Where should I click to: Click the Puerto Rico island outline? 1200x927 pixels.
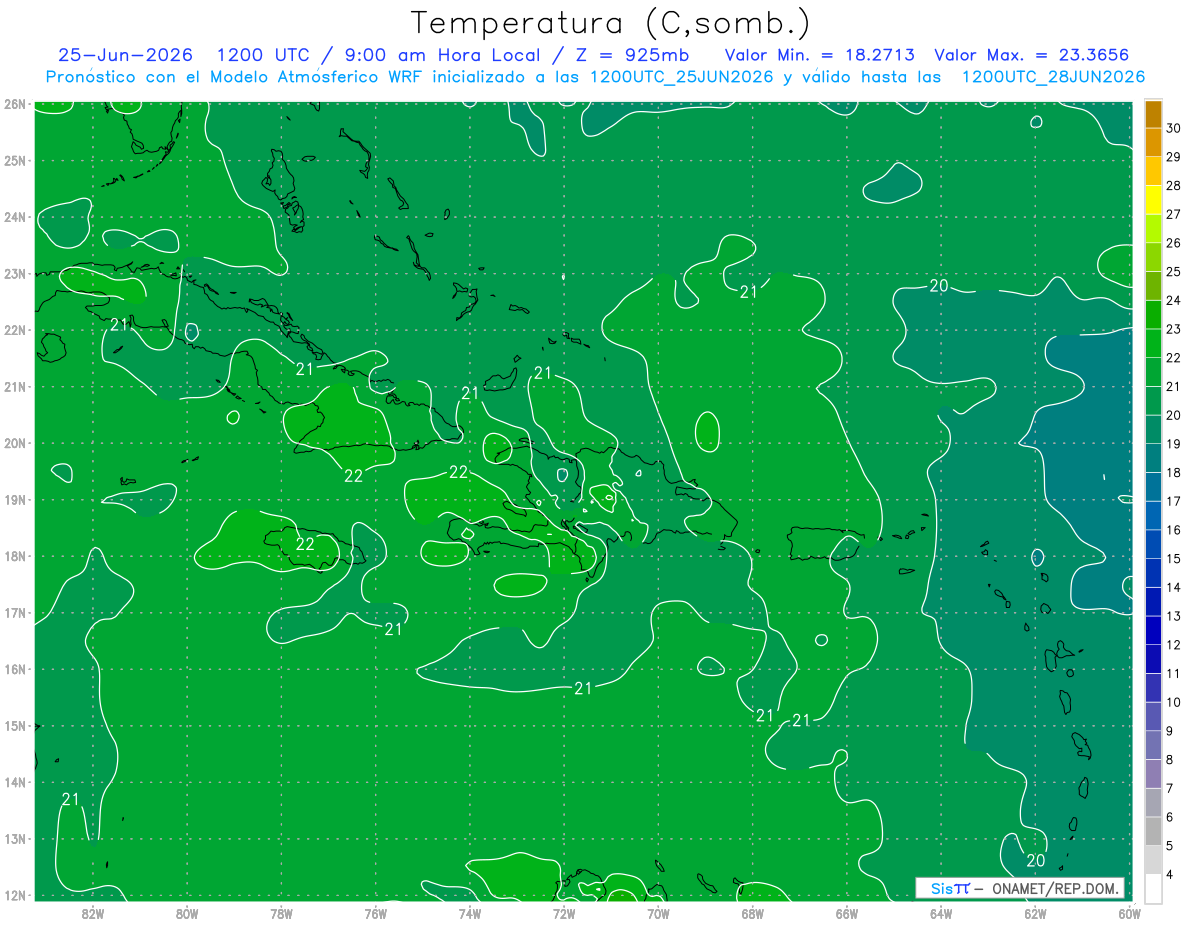pos(825,544)
